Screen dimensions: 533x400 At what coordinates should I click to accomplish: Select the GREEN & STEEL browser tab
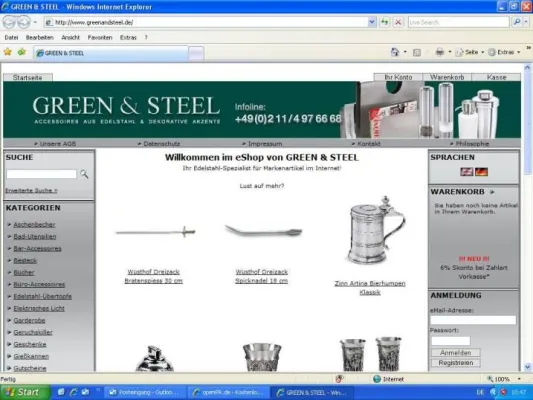[111, 53]
